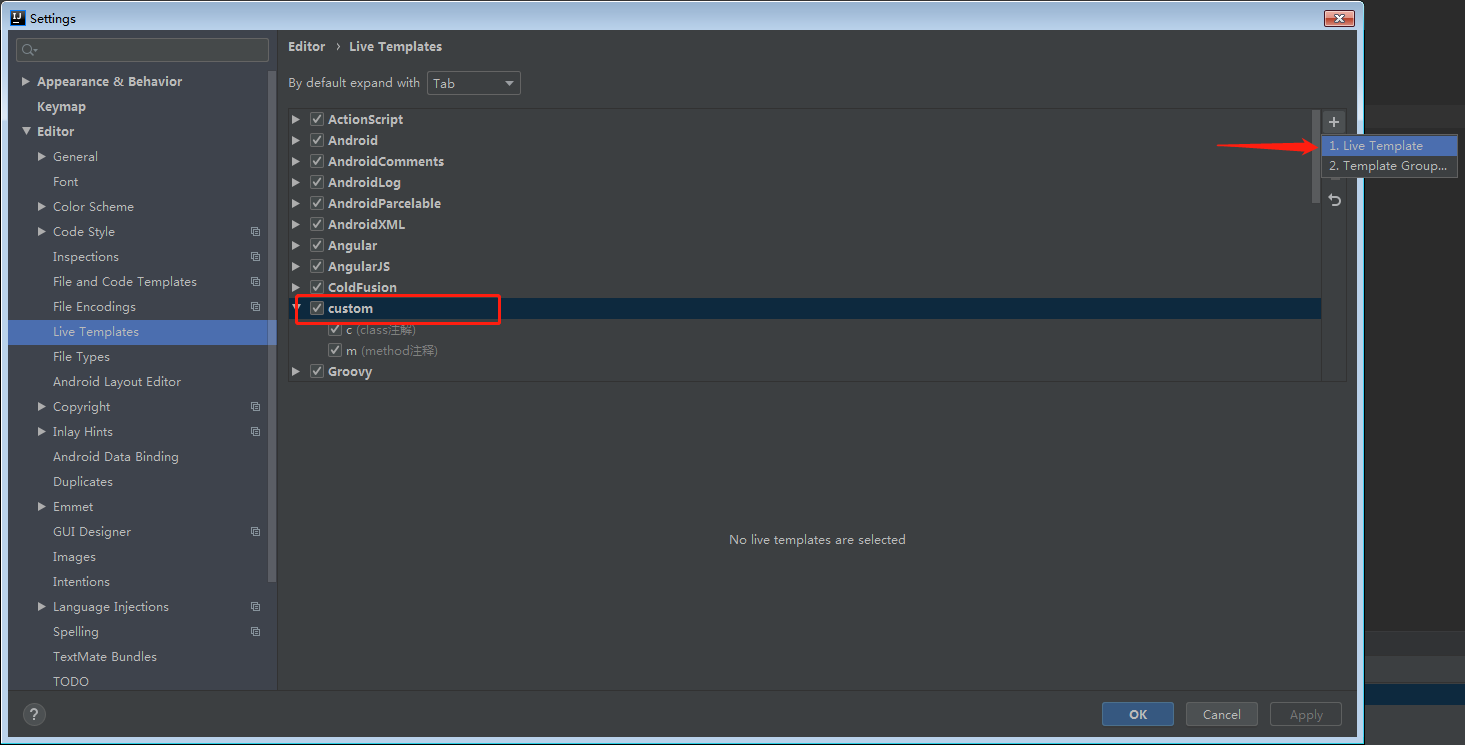Click project icon next to File Encodings
The width and height of the screenshot is (1465, 745).
point(255,306)
